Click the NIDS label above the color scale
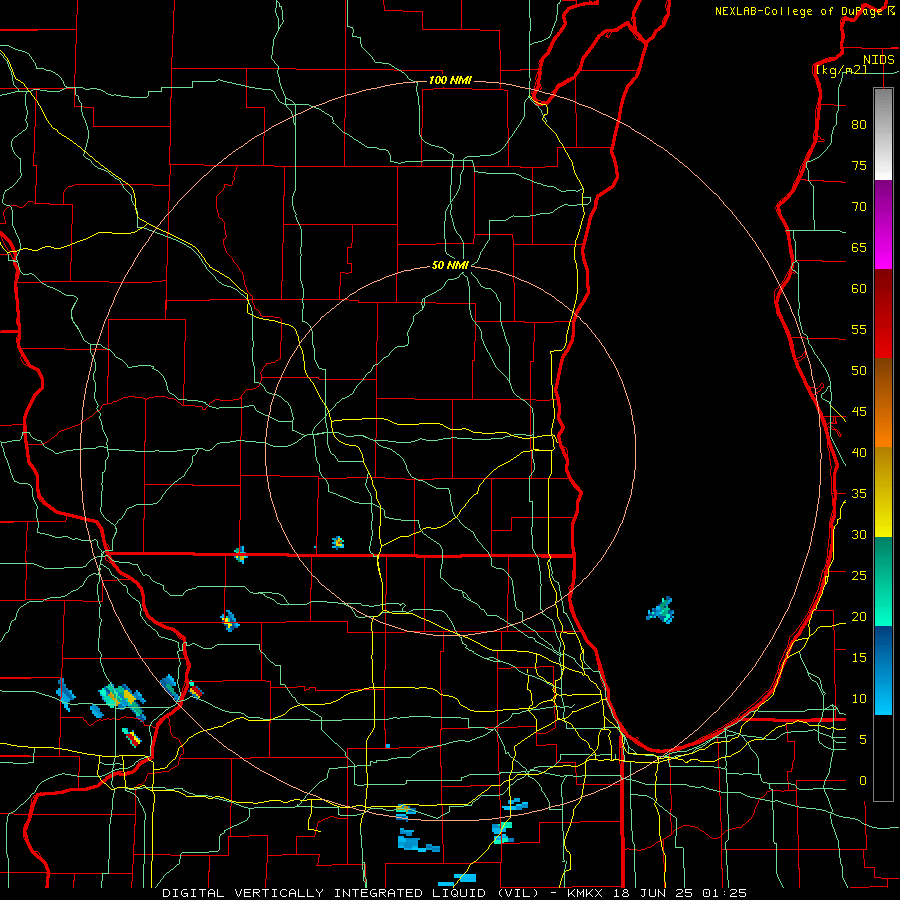 coord(878,60)
